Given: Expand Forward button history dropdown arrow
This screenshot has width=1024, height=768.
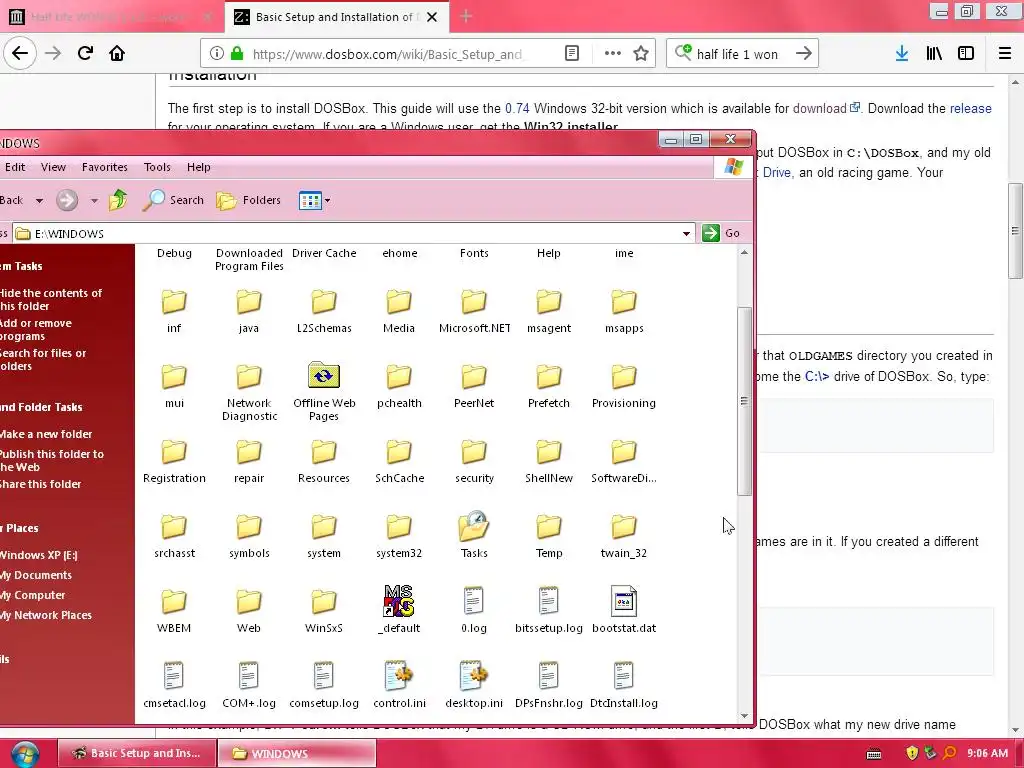Looking at the screenshot, I should pyautogui.click(x=95, y=200).
